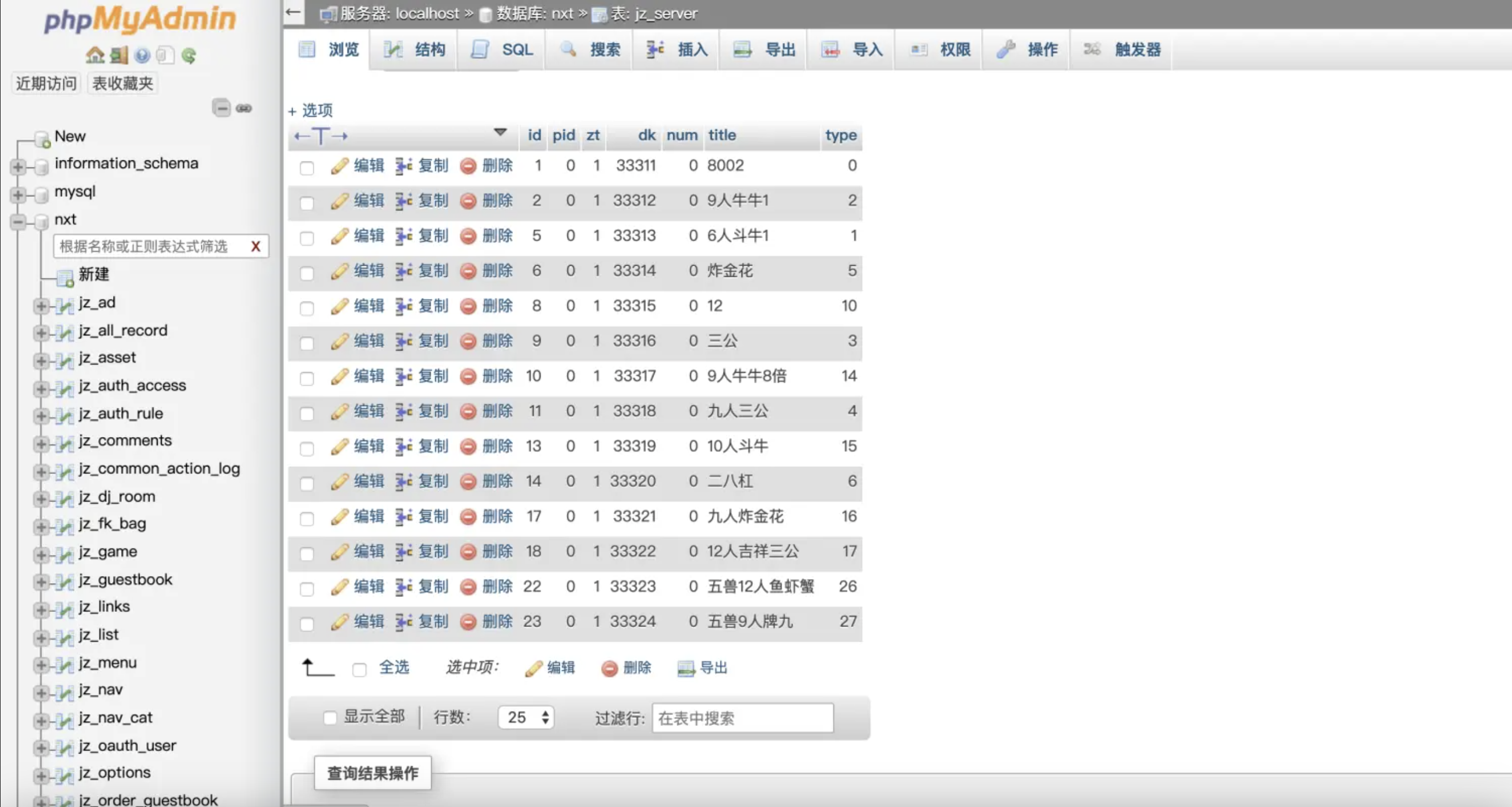Click the 表收藏夹 favorites button
The image size is (1512, 807).
pyautogui.click(x=122, y=83)
